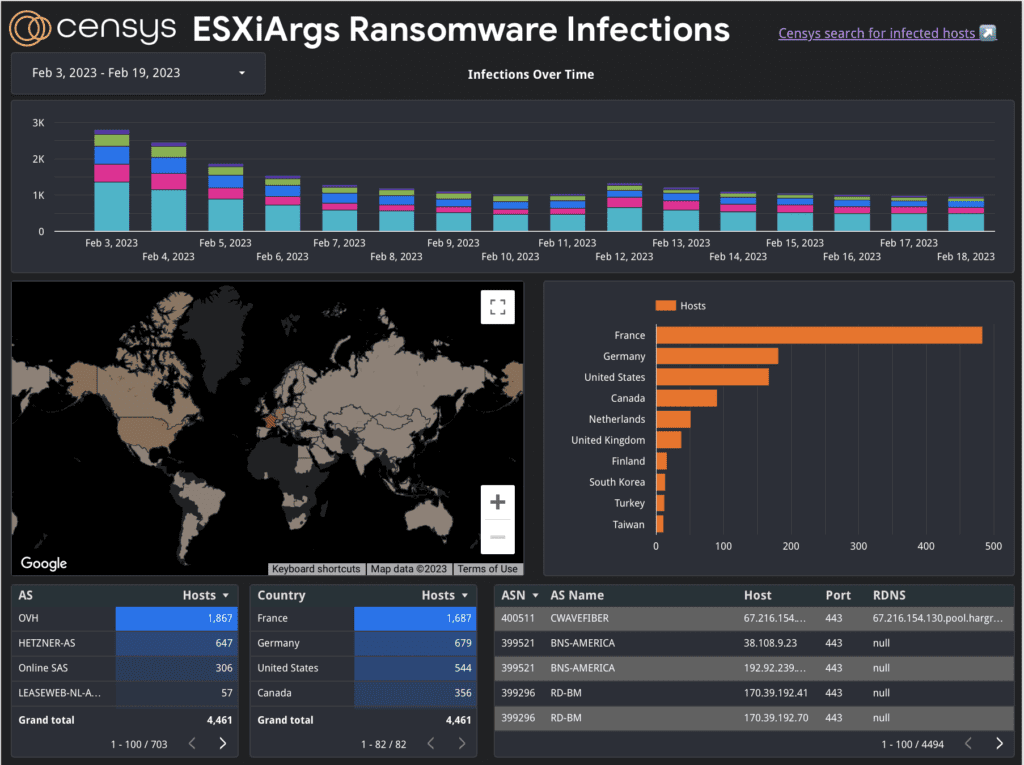Image resolution: width=1024 pixels, height=765 pixels.
Task: Zoom in on the map with plus icon
Action: click(x=497, y=502)
